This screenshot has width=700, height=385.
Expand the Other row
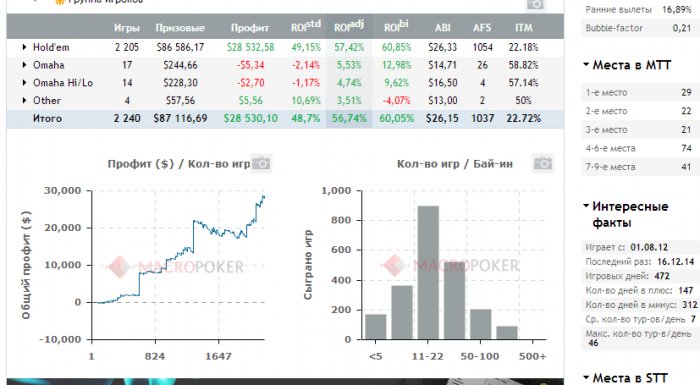[x=24, y=100]
